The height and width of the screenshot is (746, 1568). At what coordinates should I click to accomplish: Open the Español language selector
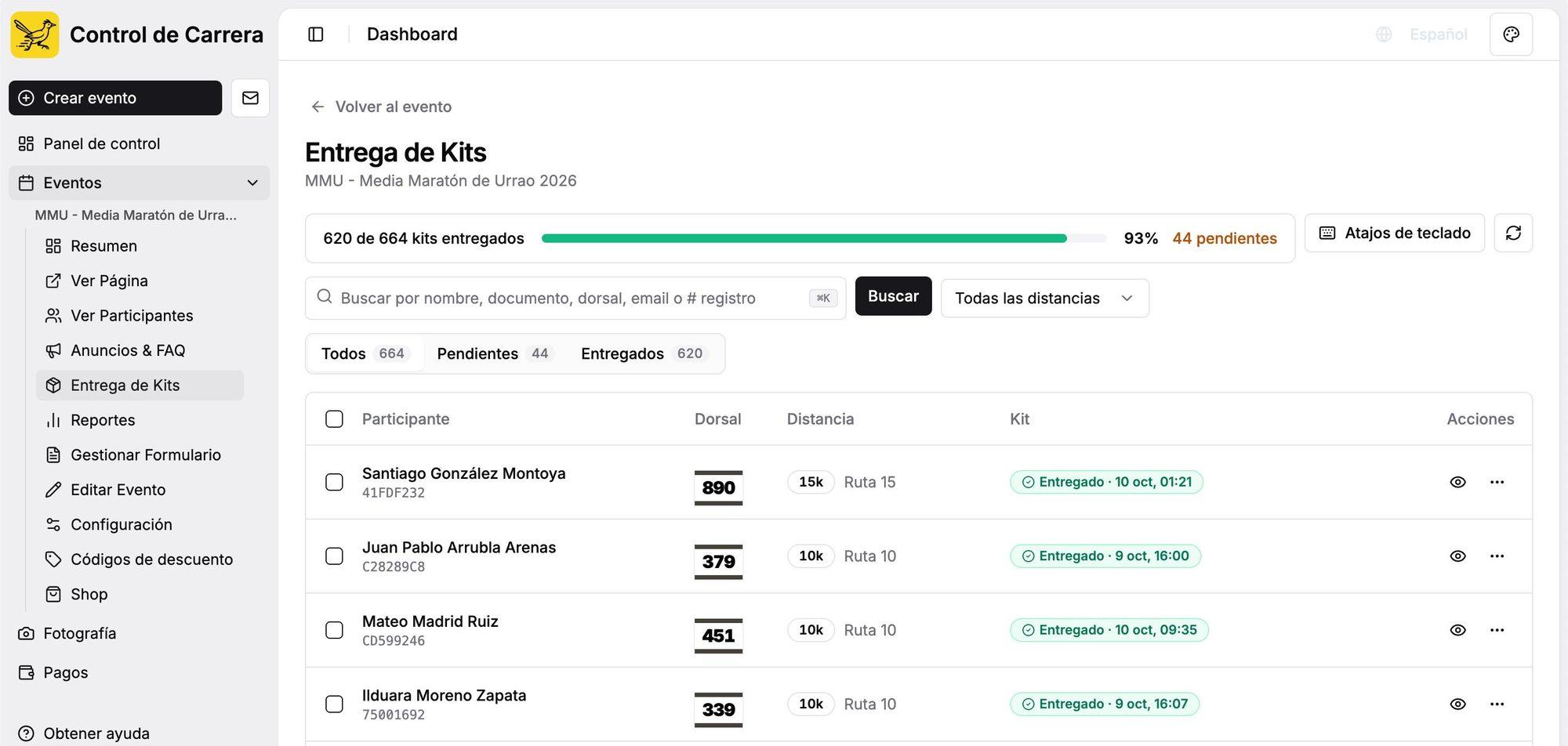(1438, 34)
